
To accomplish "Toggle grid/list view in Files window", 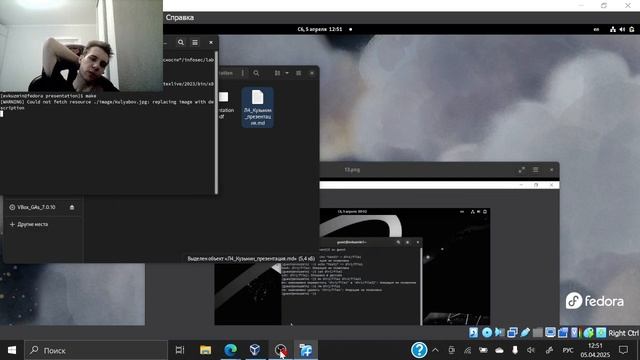I will (278, 73).
